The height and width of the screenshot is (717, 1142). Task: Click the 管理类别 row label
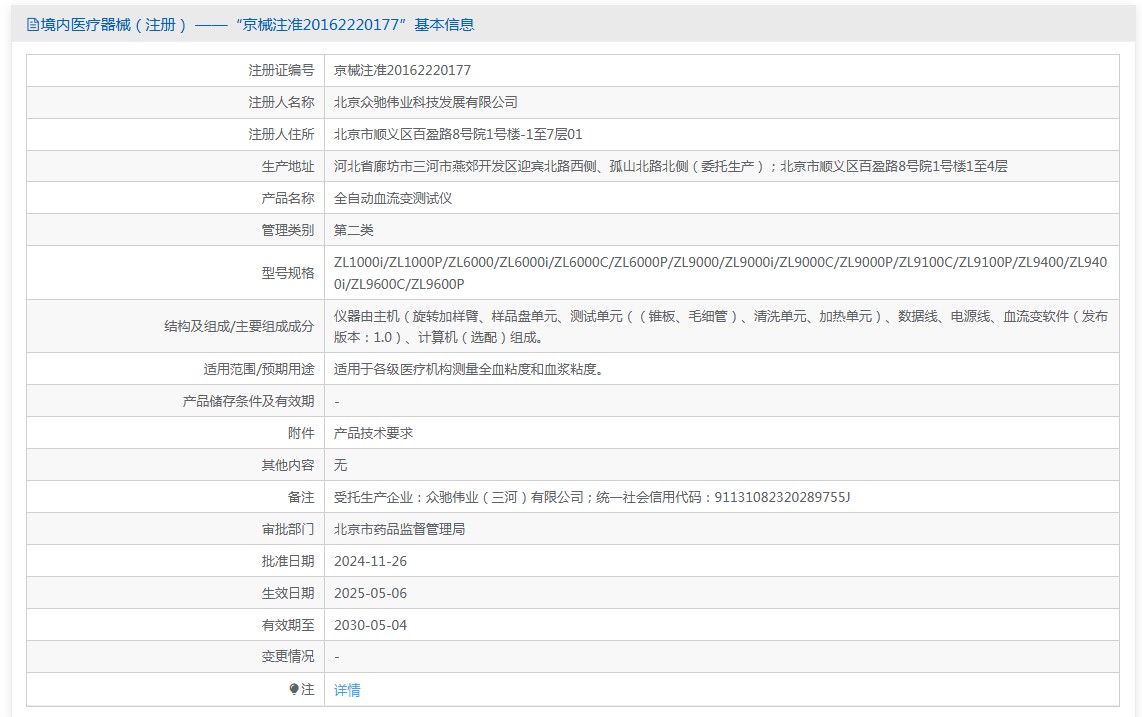click(288, 231)
